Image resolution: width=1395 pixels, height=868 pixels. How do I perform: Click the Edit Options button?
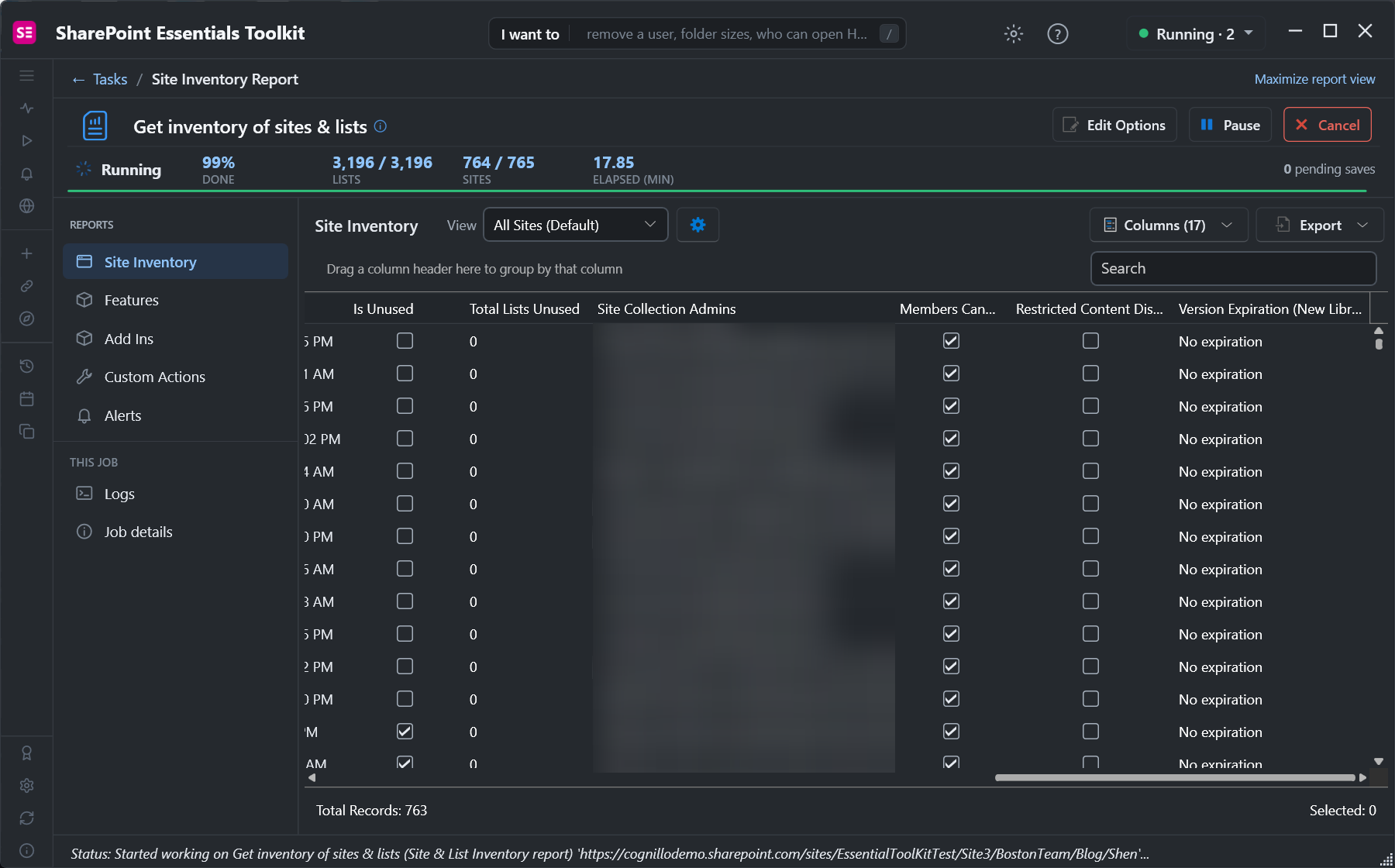click(1114, 125)
